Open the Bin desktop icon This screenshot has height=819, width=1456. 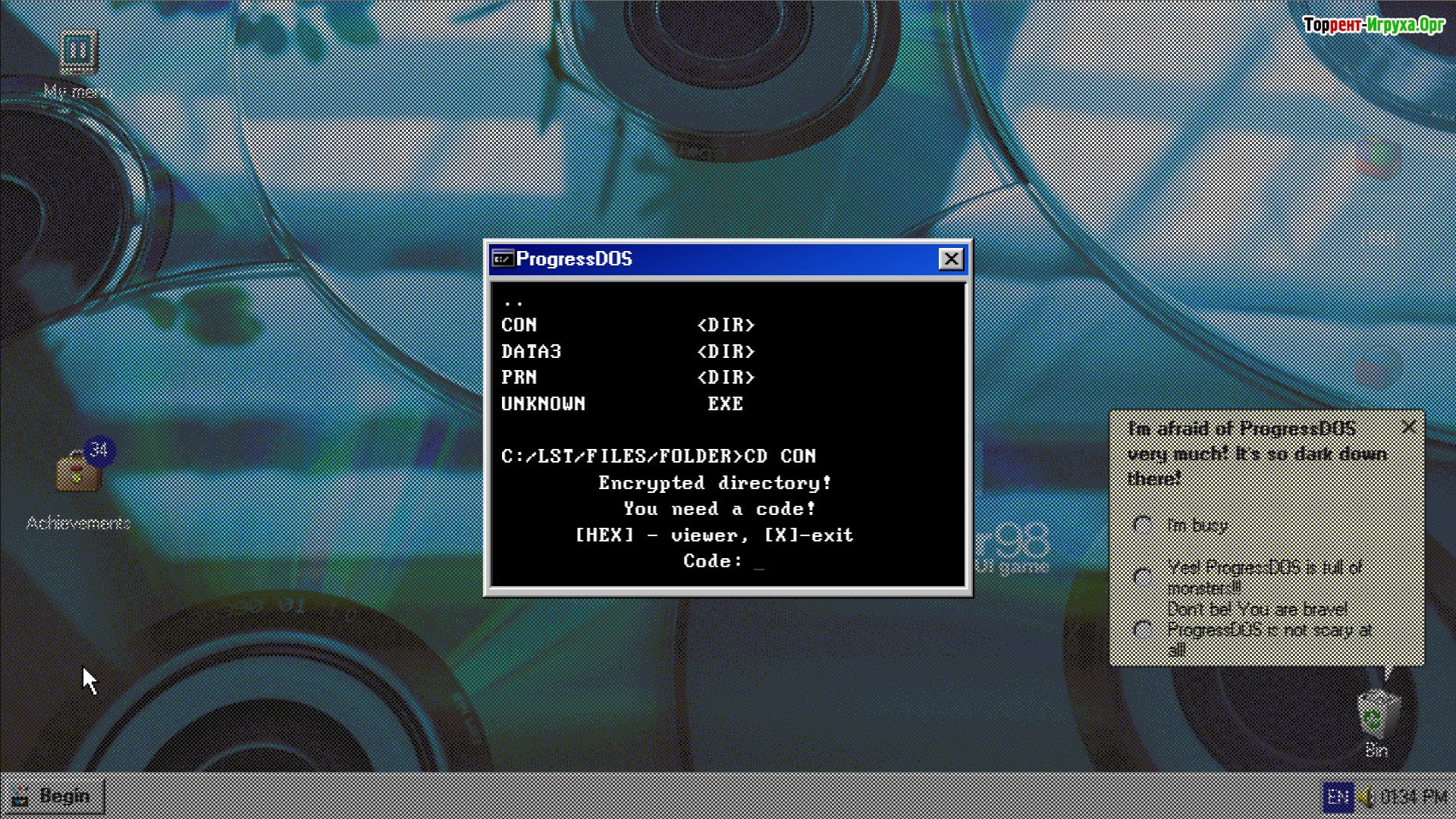point(1376,715)
